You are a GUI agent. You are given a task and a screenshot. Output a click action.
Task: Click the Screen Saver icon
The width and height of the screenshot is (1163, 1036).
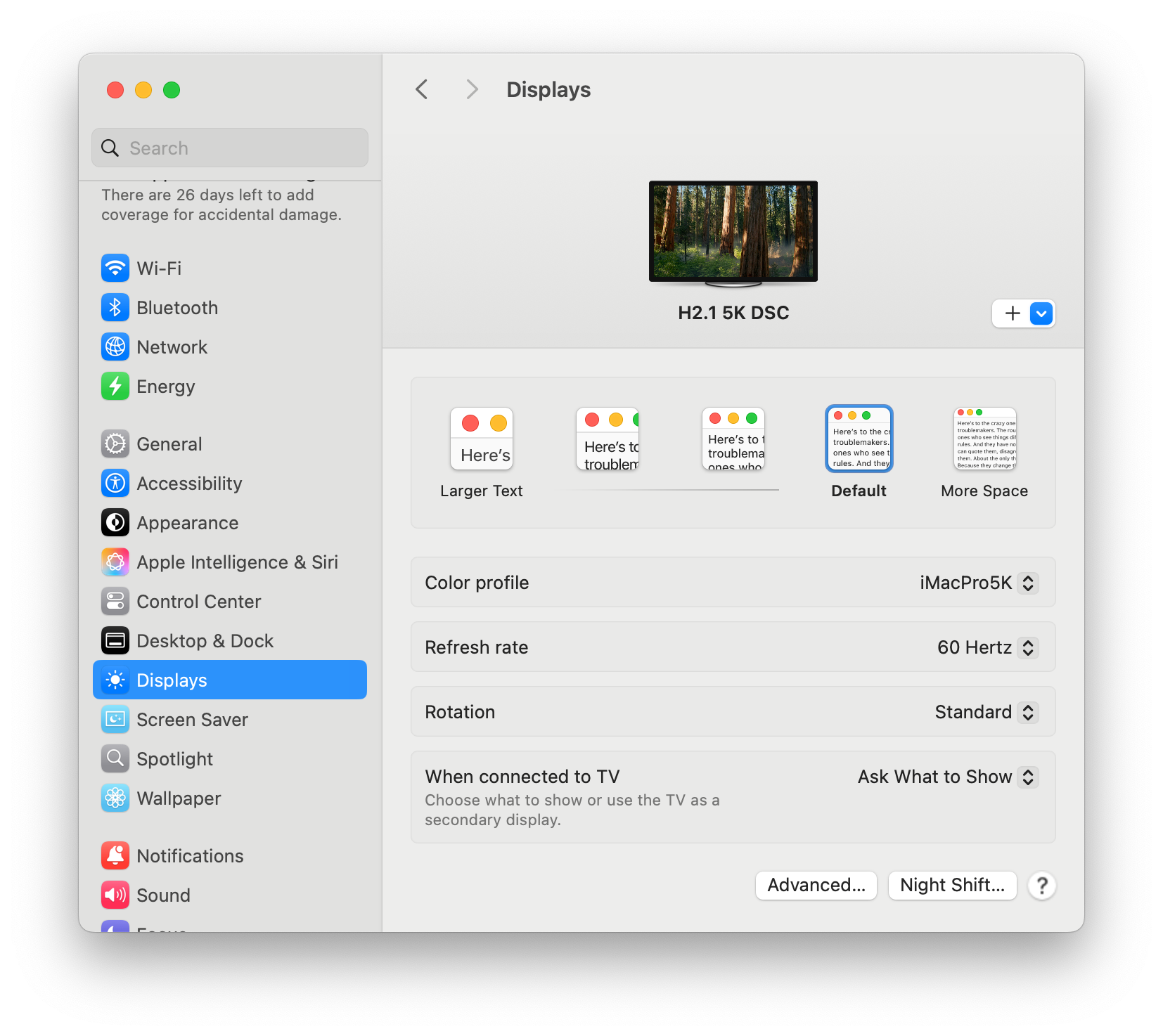click(115, 719)
